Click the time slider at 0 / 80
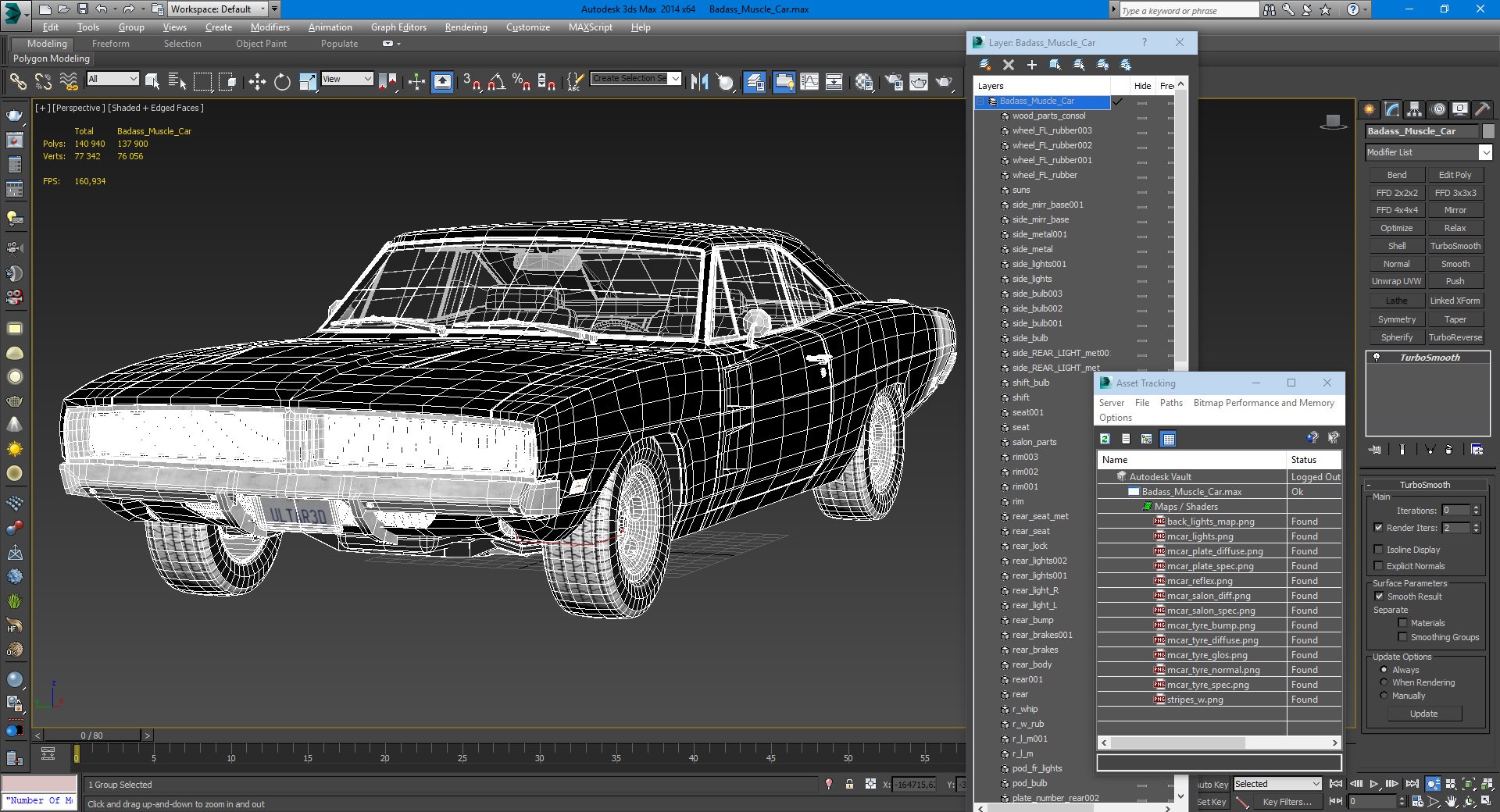The width and height of the screenshot is (1500, 812). [92, 735]
